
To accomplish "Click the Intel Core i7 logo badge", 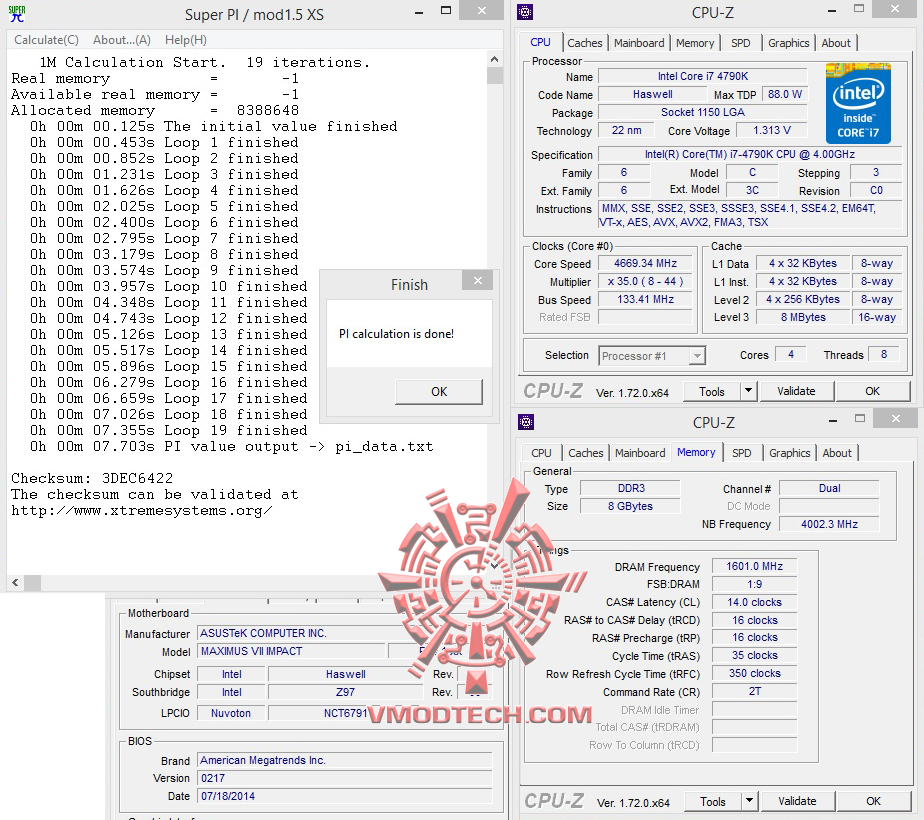I will click(858, 103).
